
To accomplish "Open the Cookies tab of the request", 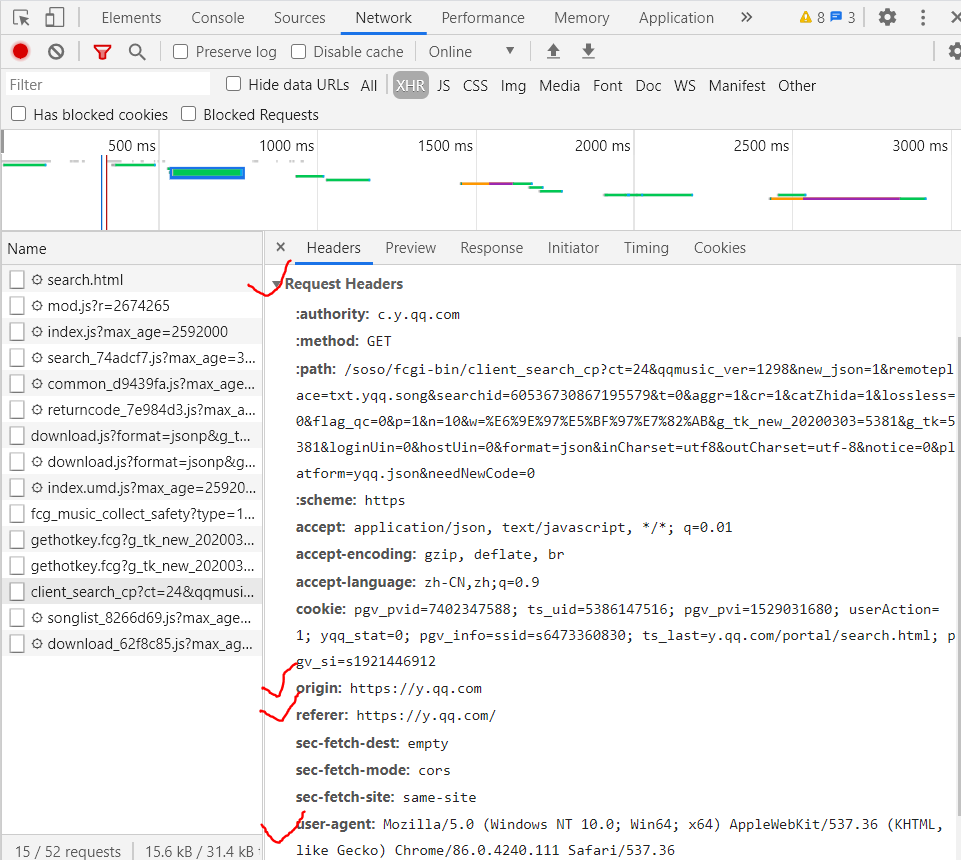I will [720, 248].
